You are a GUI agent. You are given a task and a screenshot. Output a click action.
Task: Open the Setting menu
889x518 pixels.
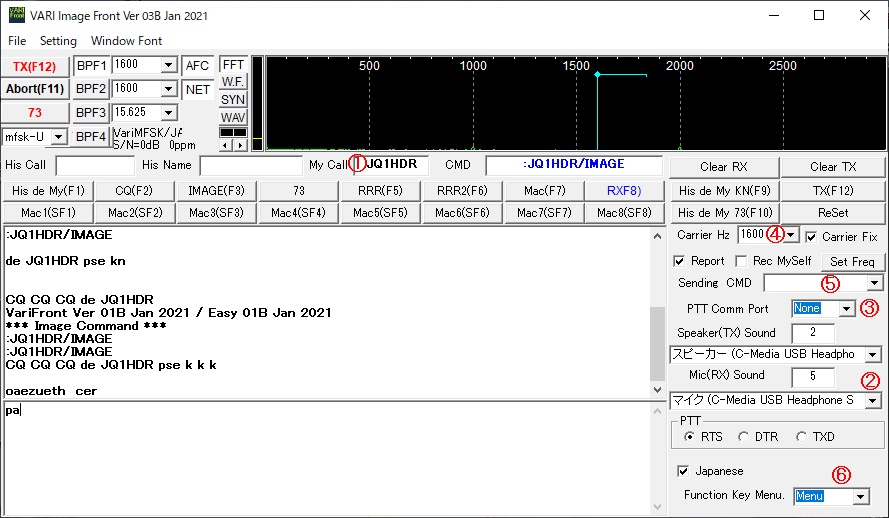point(58,41)
